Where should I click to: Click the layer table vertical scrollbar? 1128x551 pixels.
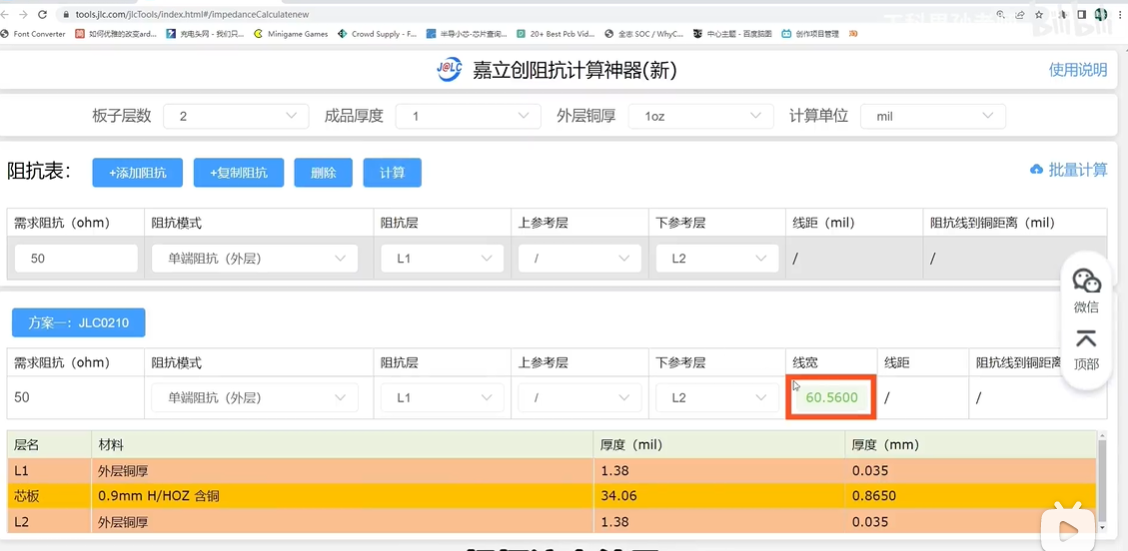coord(1102,482)
